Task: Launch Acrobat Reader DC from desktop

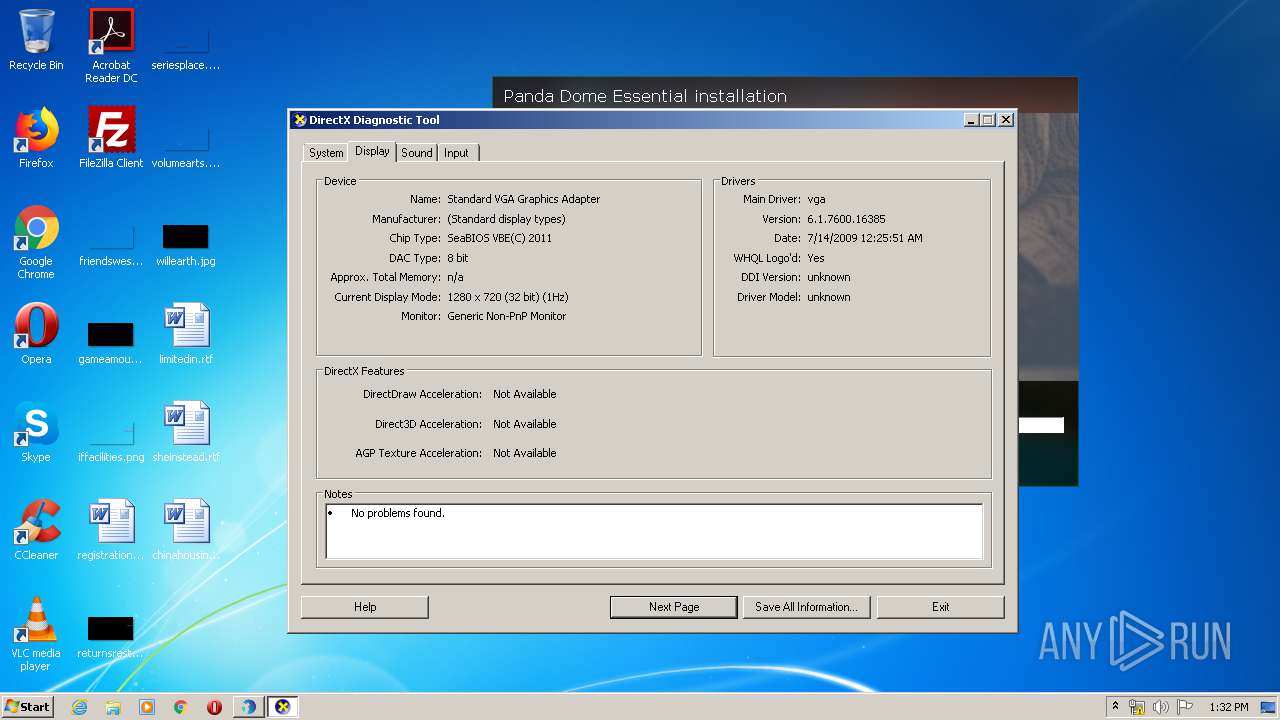Action: pos(111,45)
